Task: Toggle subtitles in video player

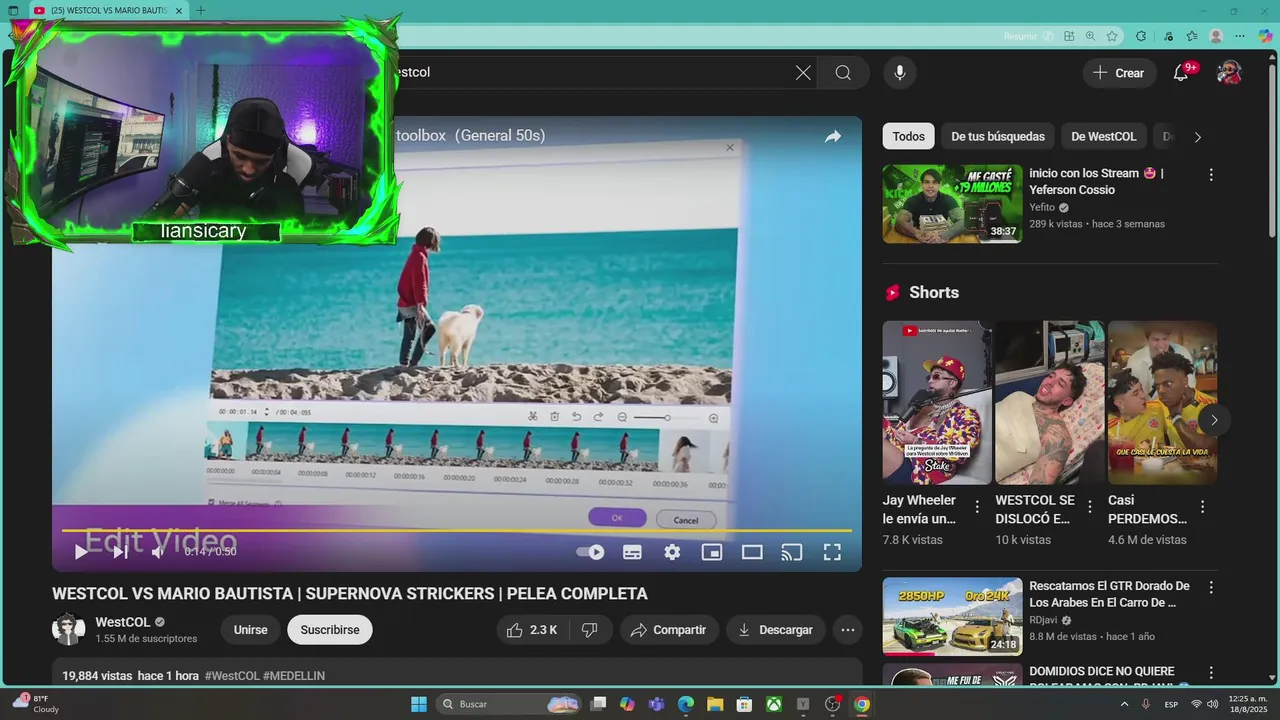Action: coord(632,552)
